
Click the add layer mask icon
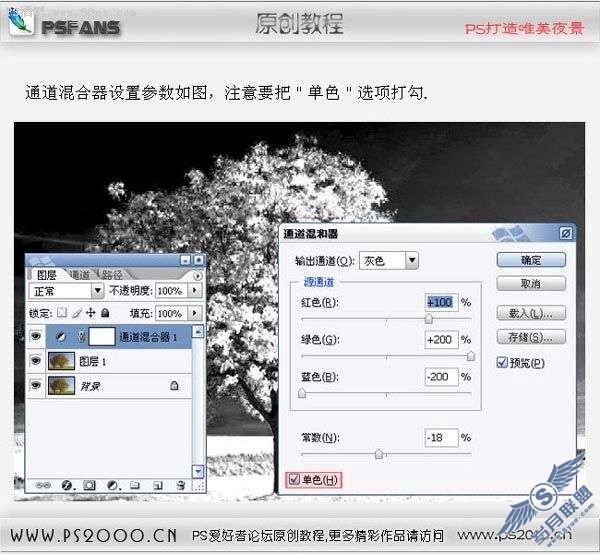point(89,485)
